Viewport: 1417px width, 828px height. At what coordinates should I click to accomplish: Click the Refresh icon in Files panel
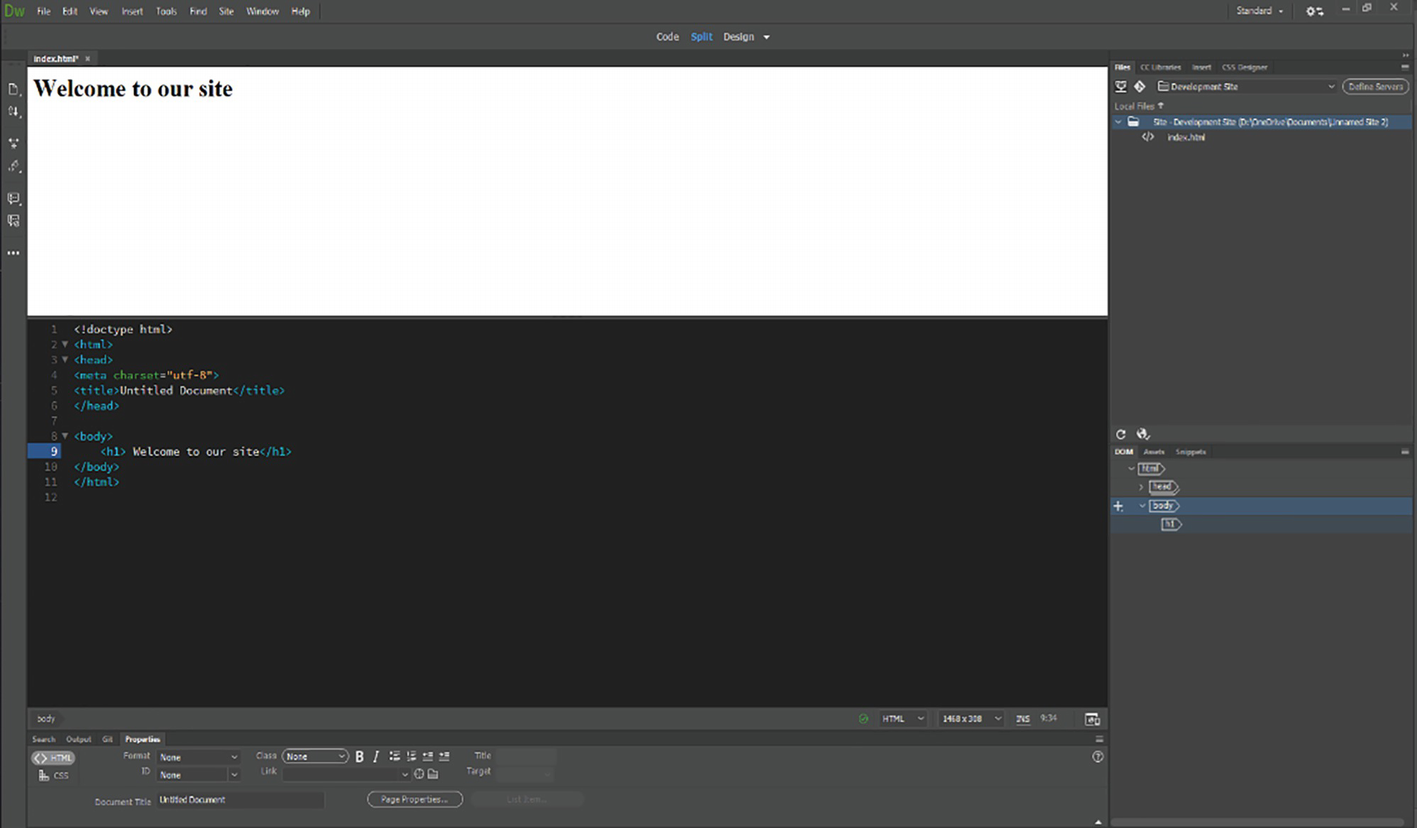click(1121, 434)
